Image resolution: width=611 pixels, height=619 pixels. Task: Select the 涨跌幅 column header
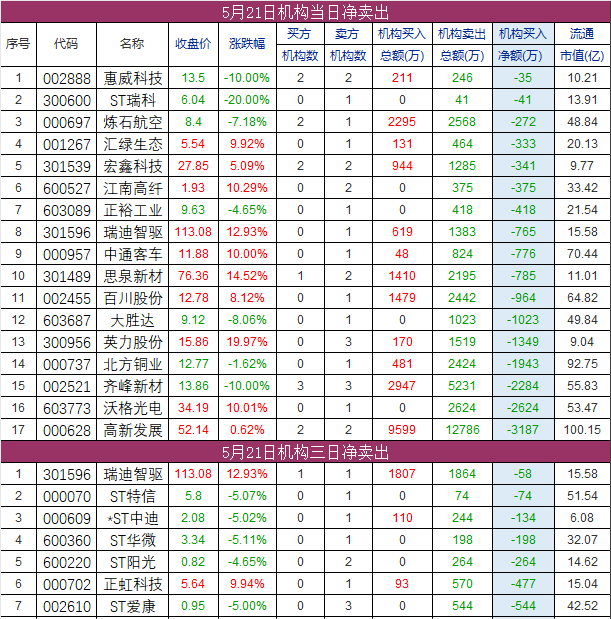click(x=247, y=44)
